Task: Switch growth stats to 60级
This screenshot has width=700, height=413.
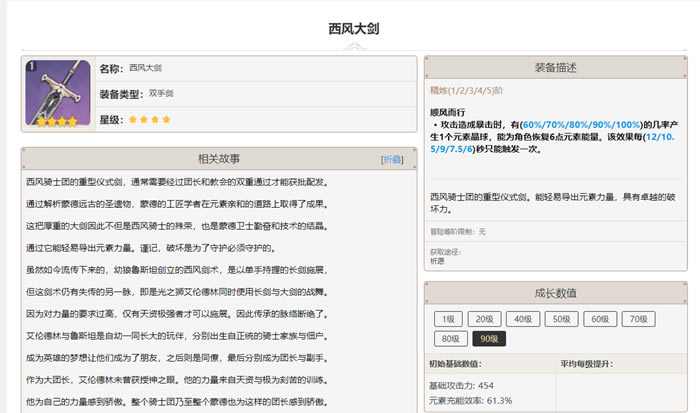Action: point(598,319)
